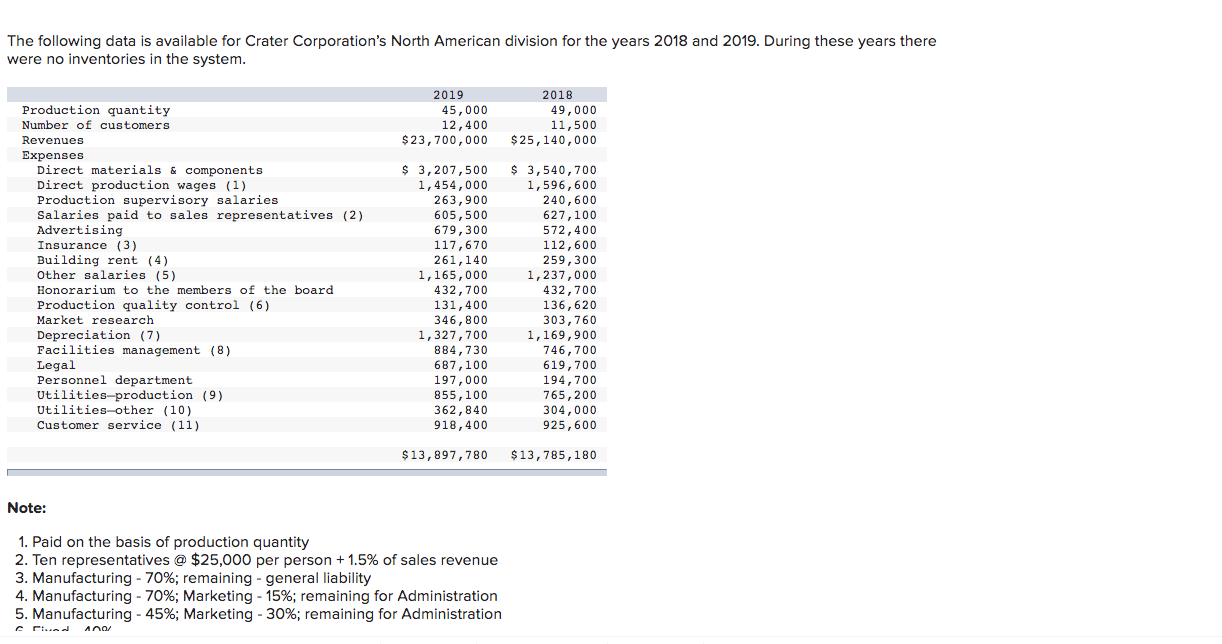Viewport: 1222px width, 644px height.
Task: Click Utilities-production (9) label
Action: [130, 395]
